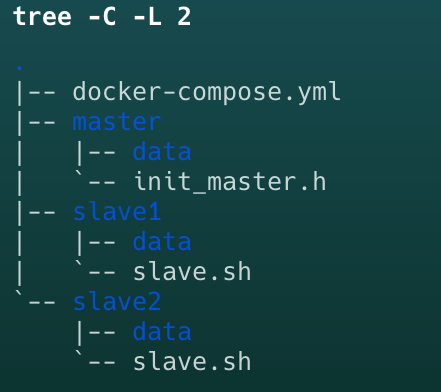Open the data folder inside slave2
441x392 pixels.
[x=162, y=332]
